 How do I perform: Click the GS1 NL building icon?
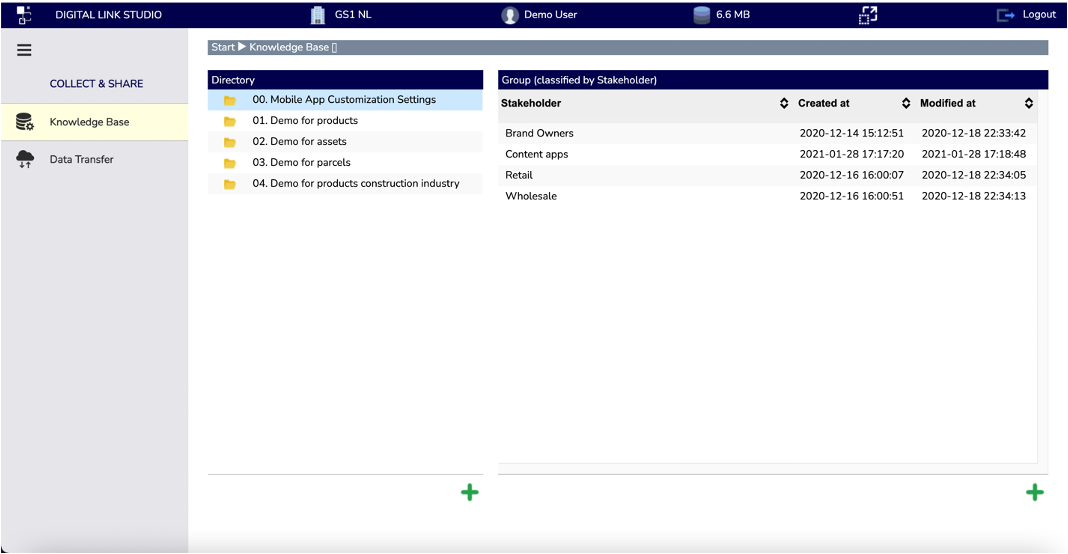(x=317, y=15)
